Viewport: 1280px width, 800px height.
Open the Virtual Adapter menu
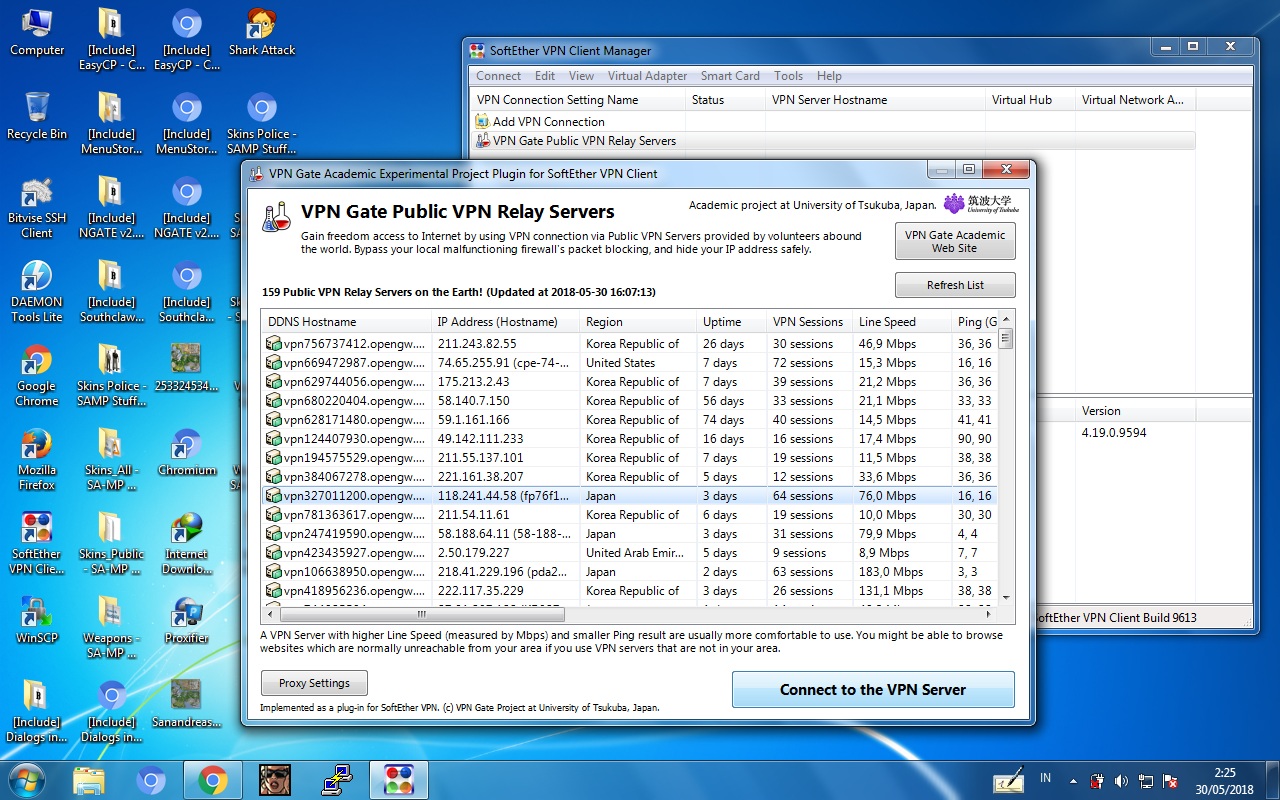[647, 76]
